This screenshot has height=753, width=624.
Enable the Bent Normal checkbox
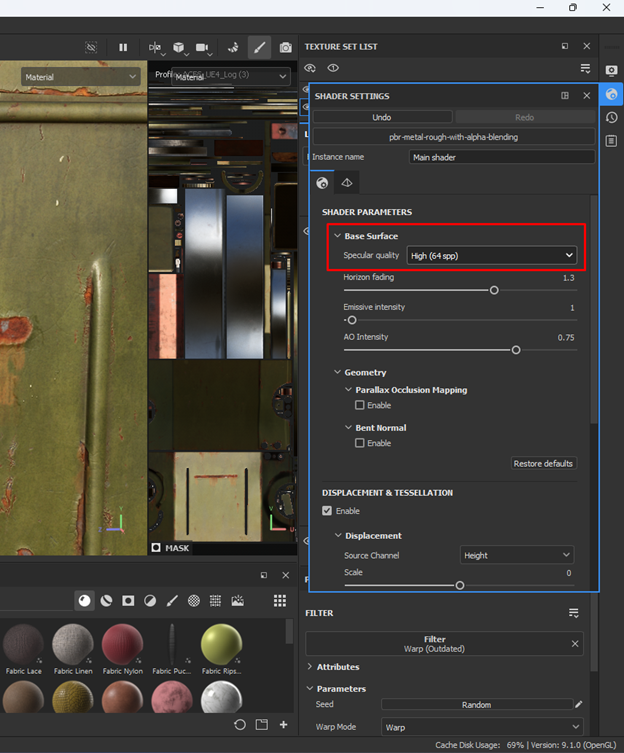pos(360,443)
